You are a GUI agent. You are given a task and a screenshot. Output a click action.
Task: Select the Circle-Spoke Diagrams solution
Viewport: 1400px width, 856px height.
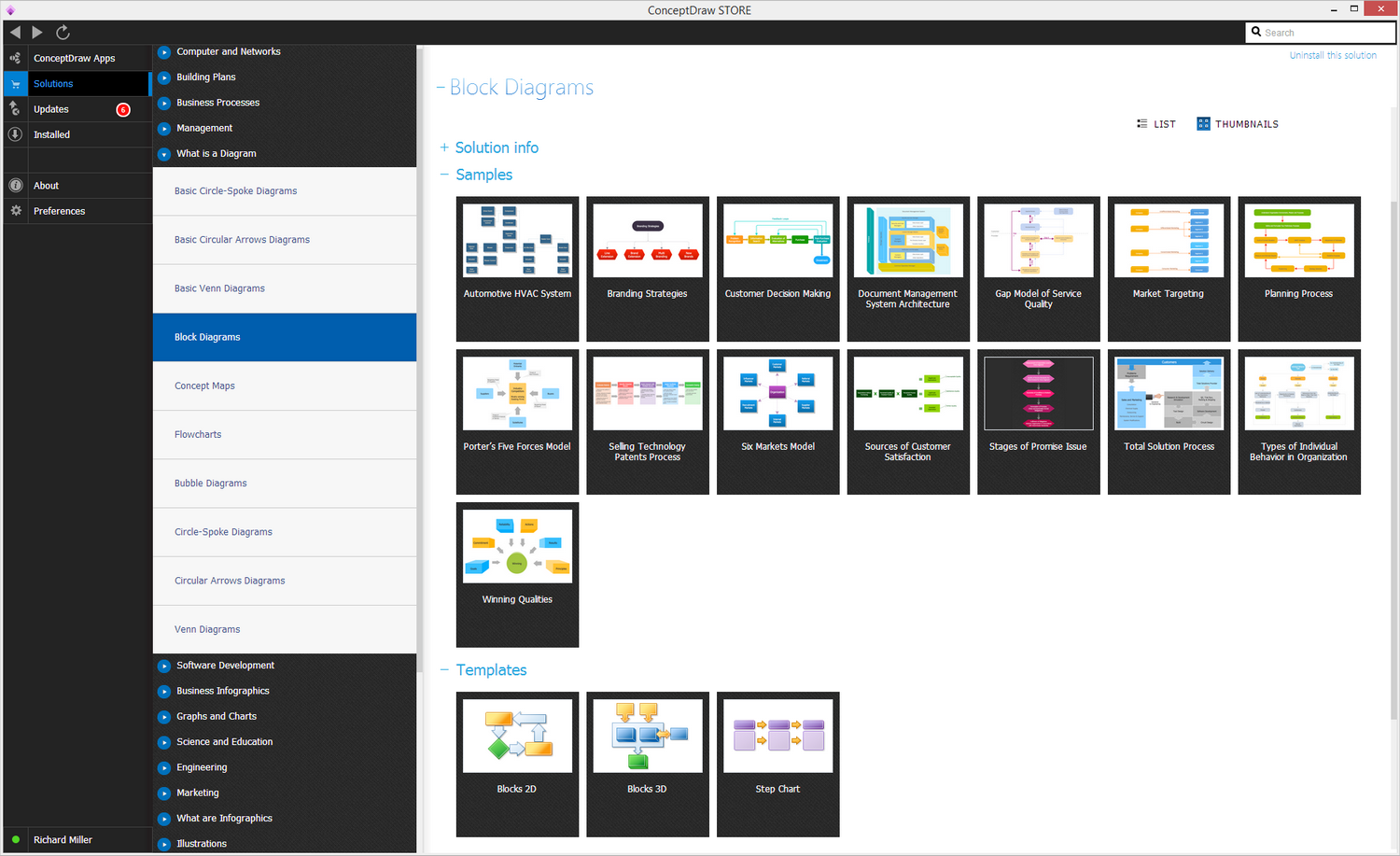click(x=285, y=532)
